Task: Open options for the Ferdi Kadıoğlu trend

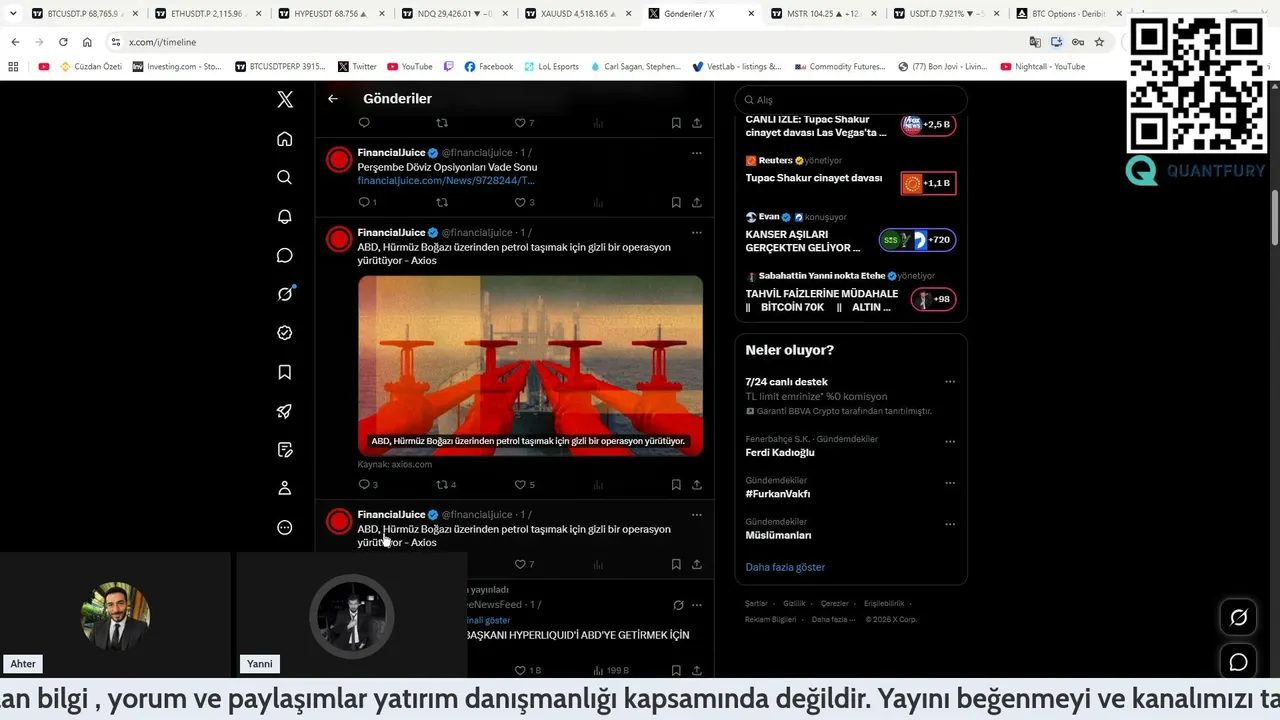Action: coord(950,442)
